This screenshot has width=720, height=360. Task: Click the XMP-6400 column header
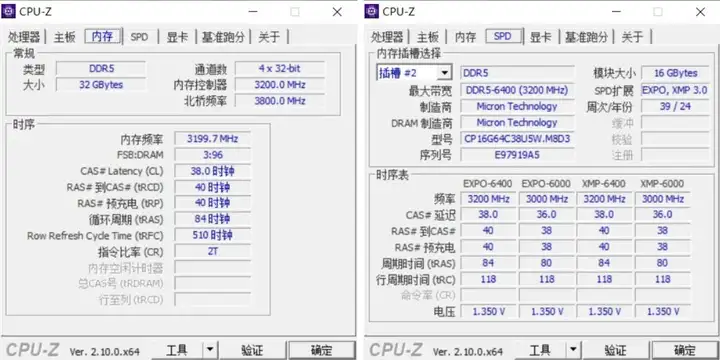pos(604,184)
